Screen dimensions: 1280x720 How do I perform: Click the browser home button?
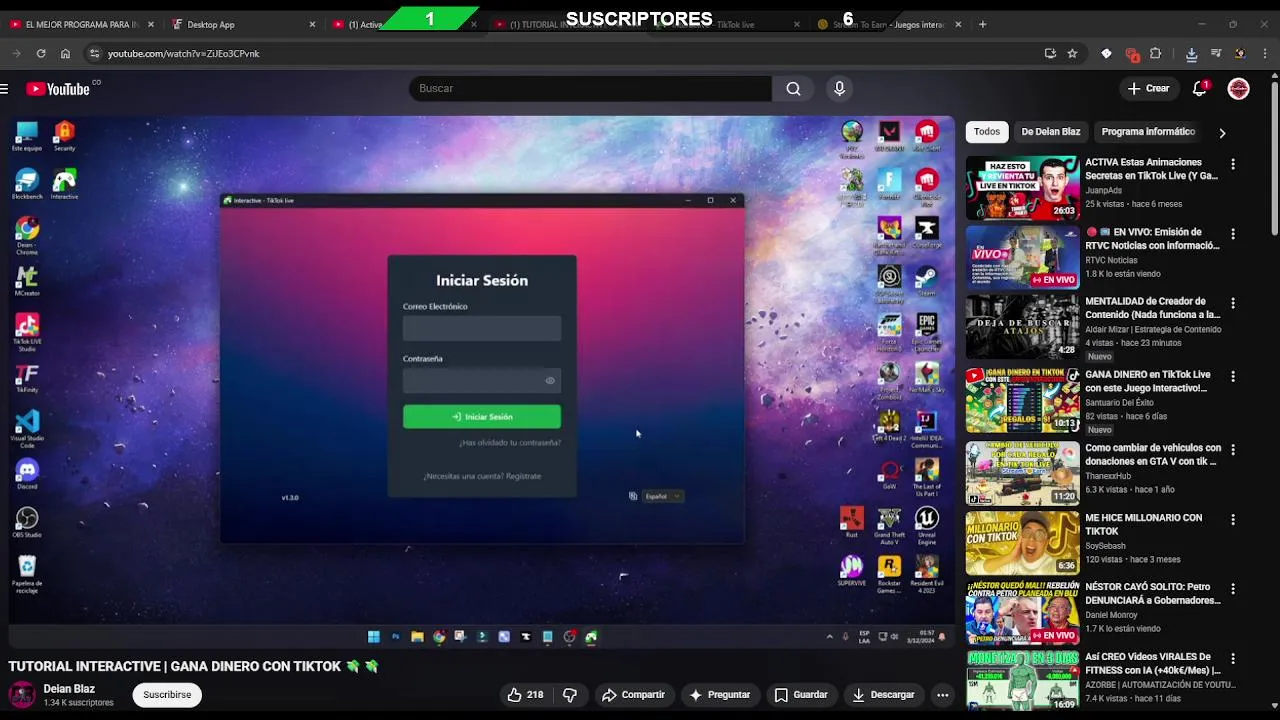(x=65, y=53)
